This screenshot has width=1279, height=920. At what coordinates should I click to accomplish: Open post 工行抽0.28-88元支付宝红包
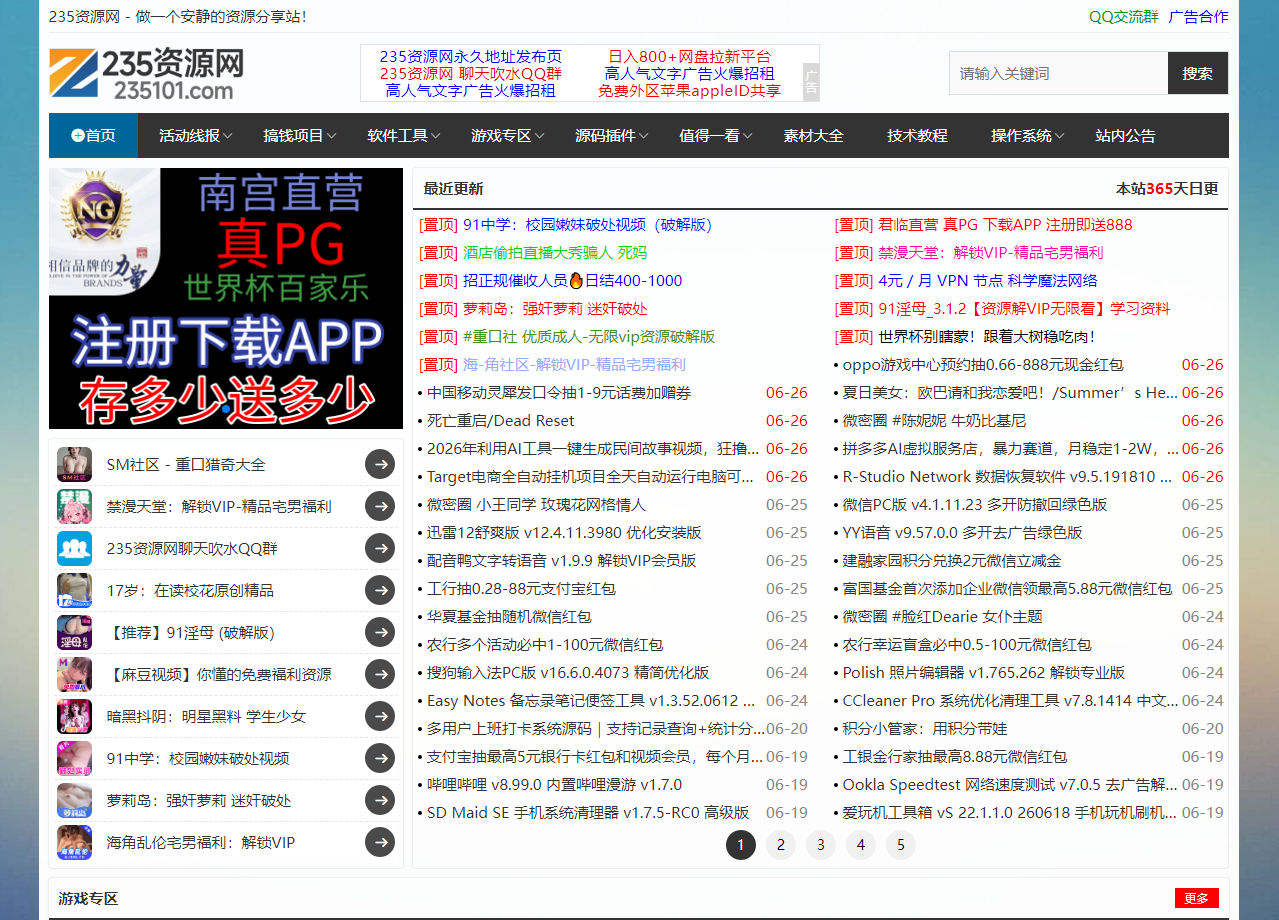coord(521,589)
